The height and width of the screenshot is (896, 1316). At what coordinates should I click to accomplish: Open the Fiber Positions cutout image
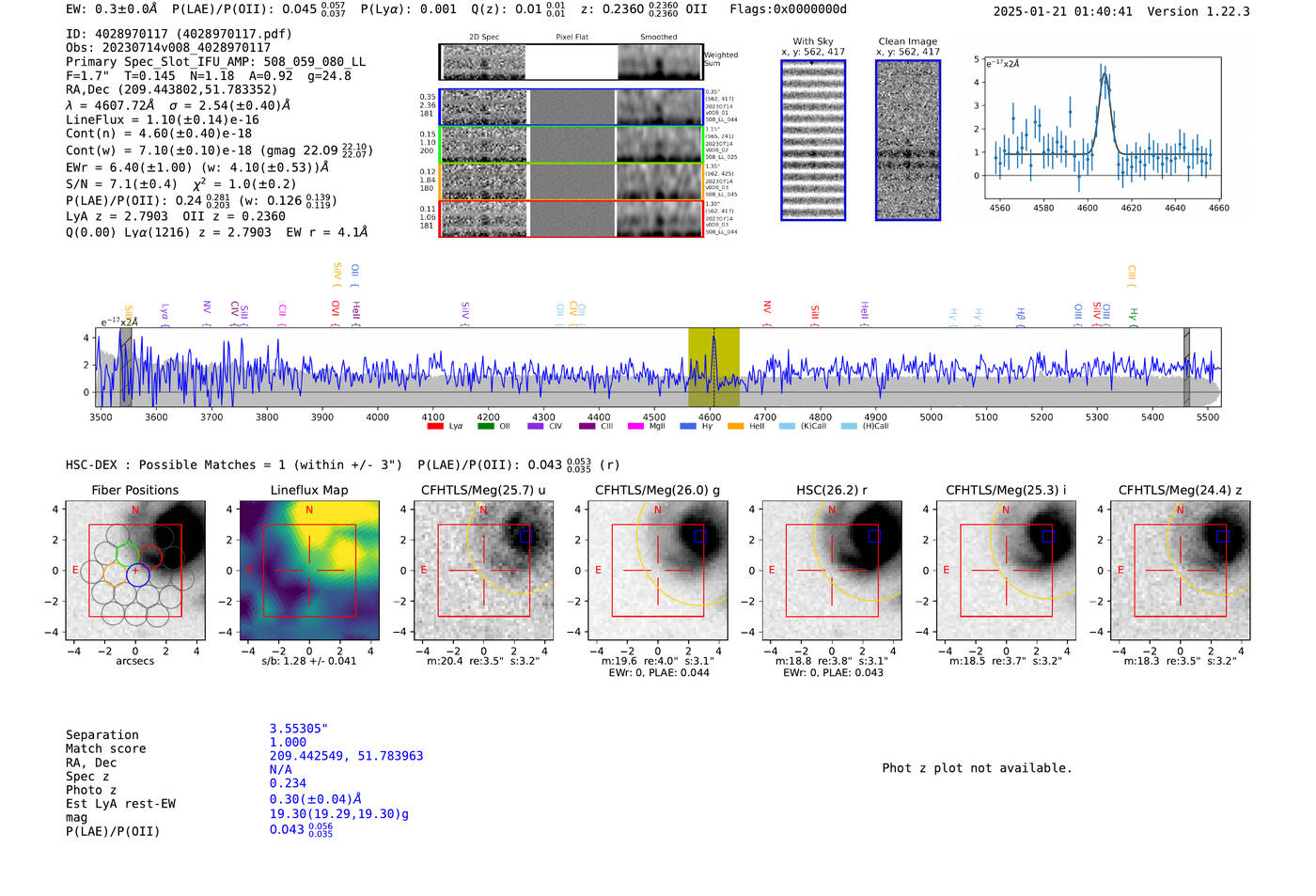(135, 571)
